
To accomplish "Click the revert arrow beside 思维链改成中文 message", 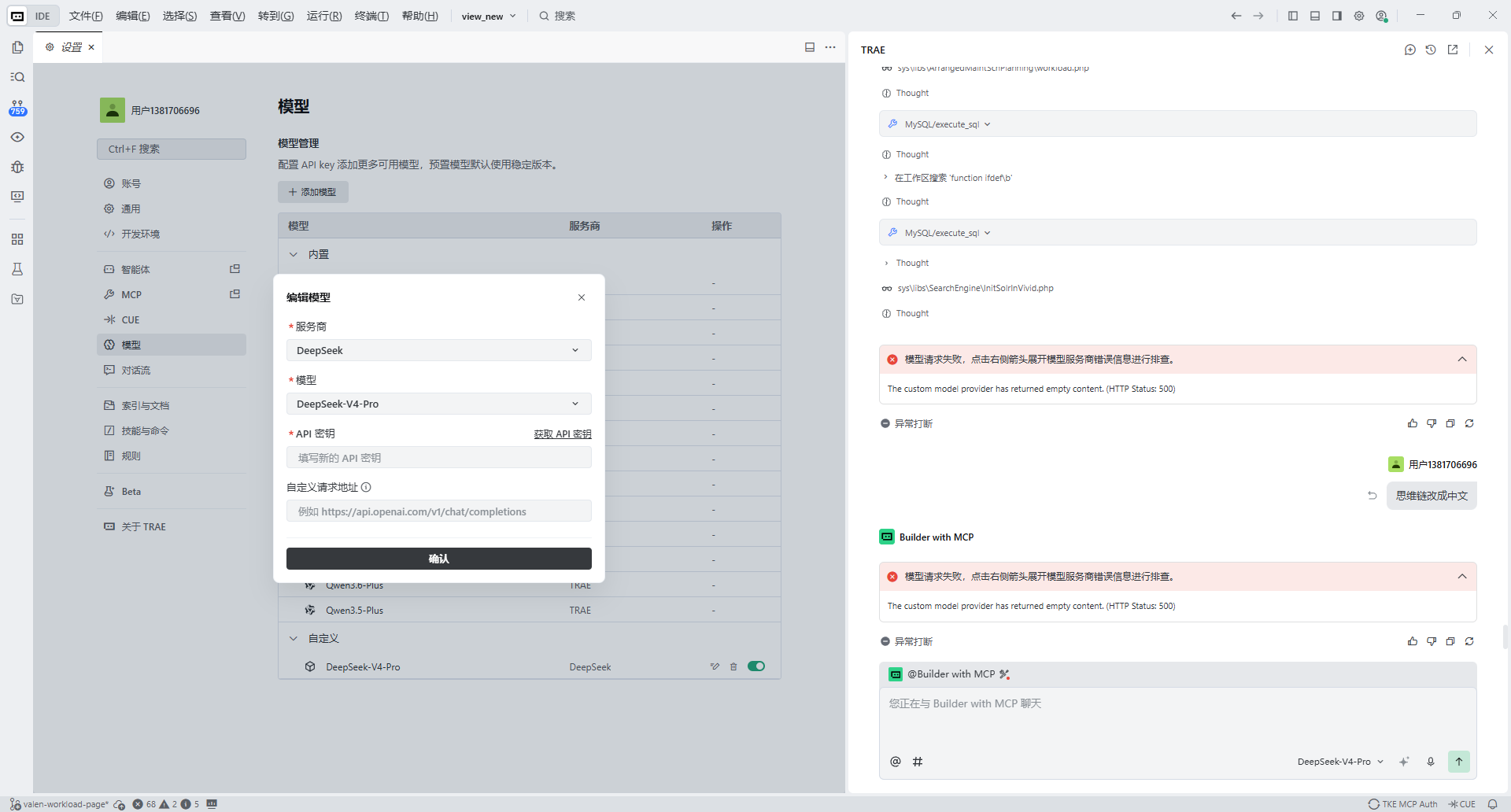I will click(1372, 496).
